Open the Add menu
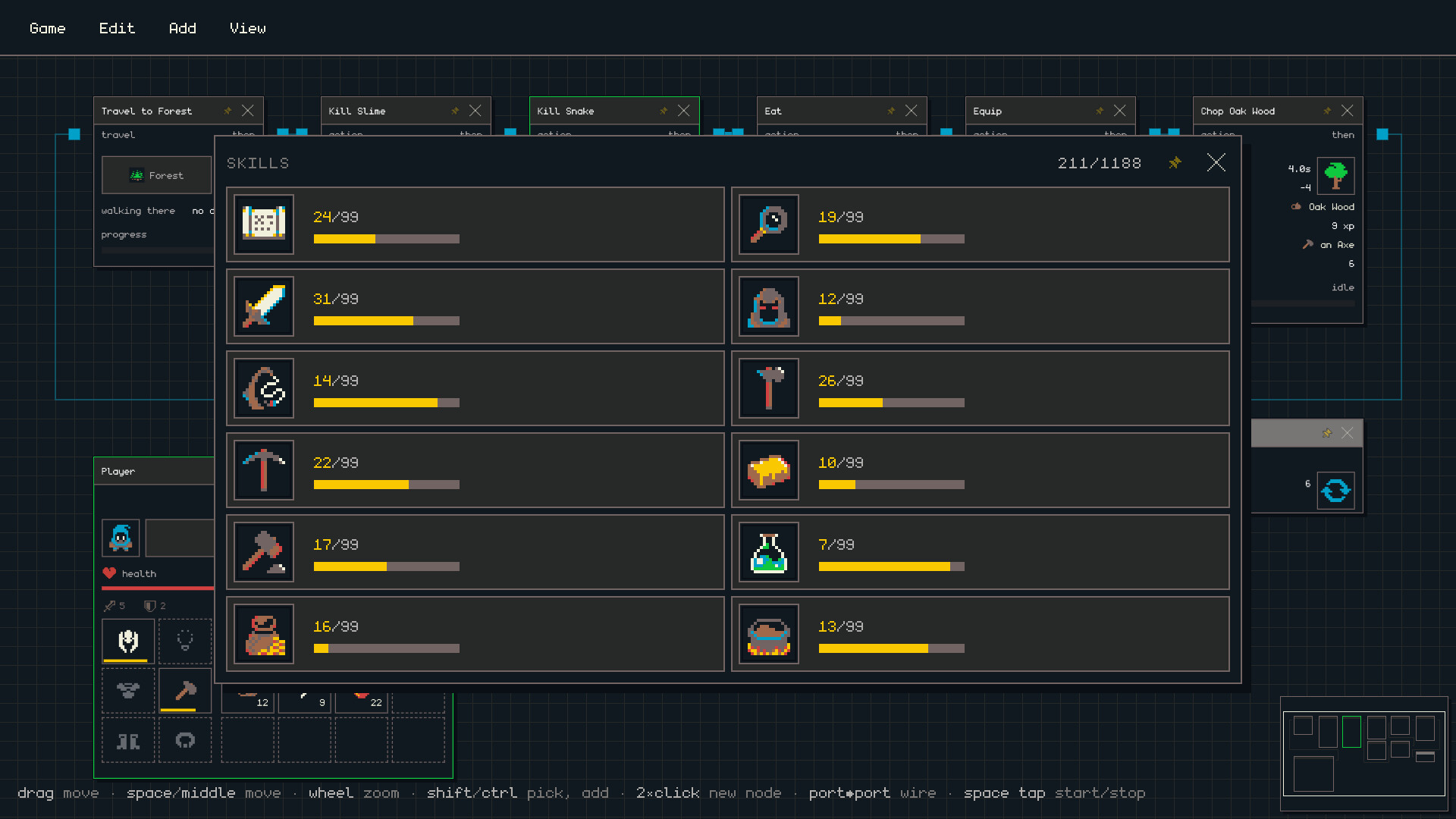This screenshot has width=1456, height=819. 182,28
